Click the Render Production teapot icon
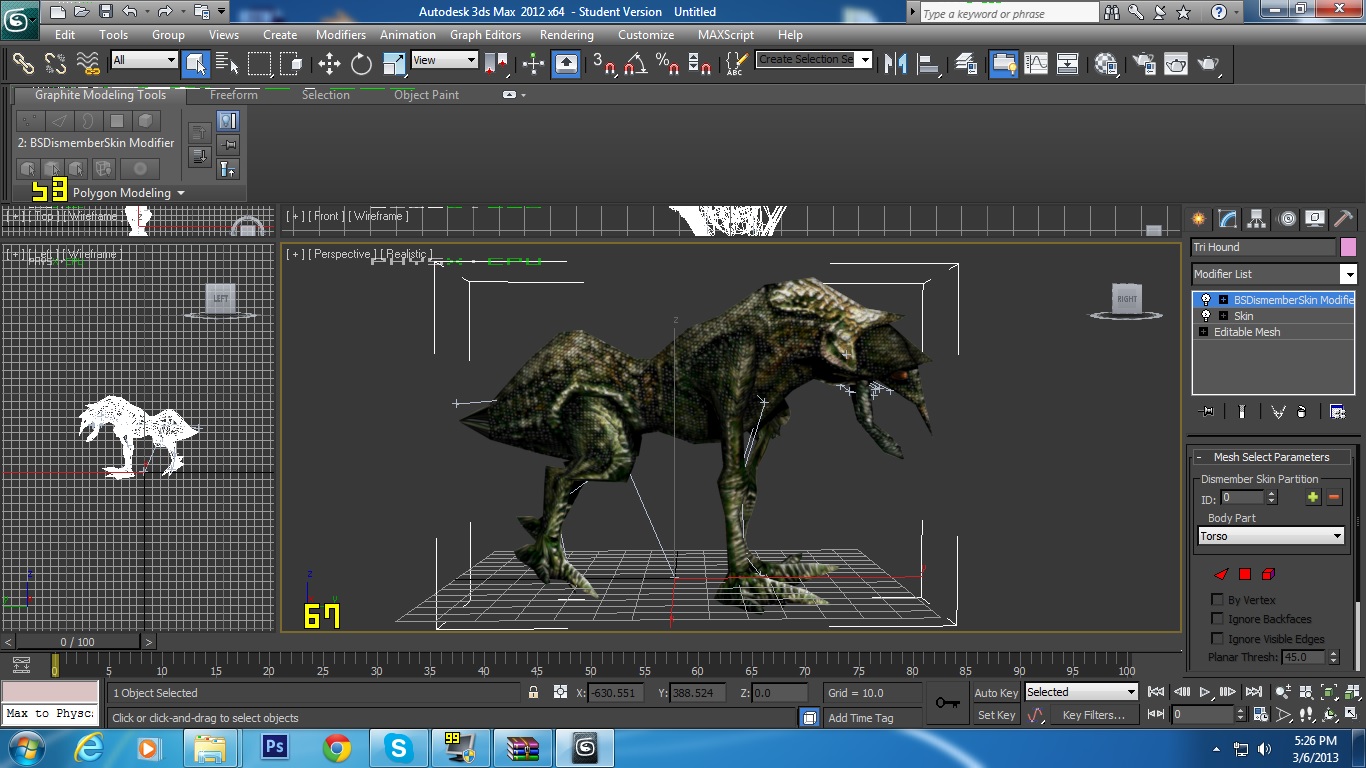 point(1209,64)
